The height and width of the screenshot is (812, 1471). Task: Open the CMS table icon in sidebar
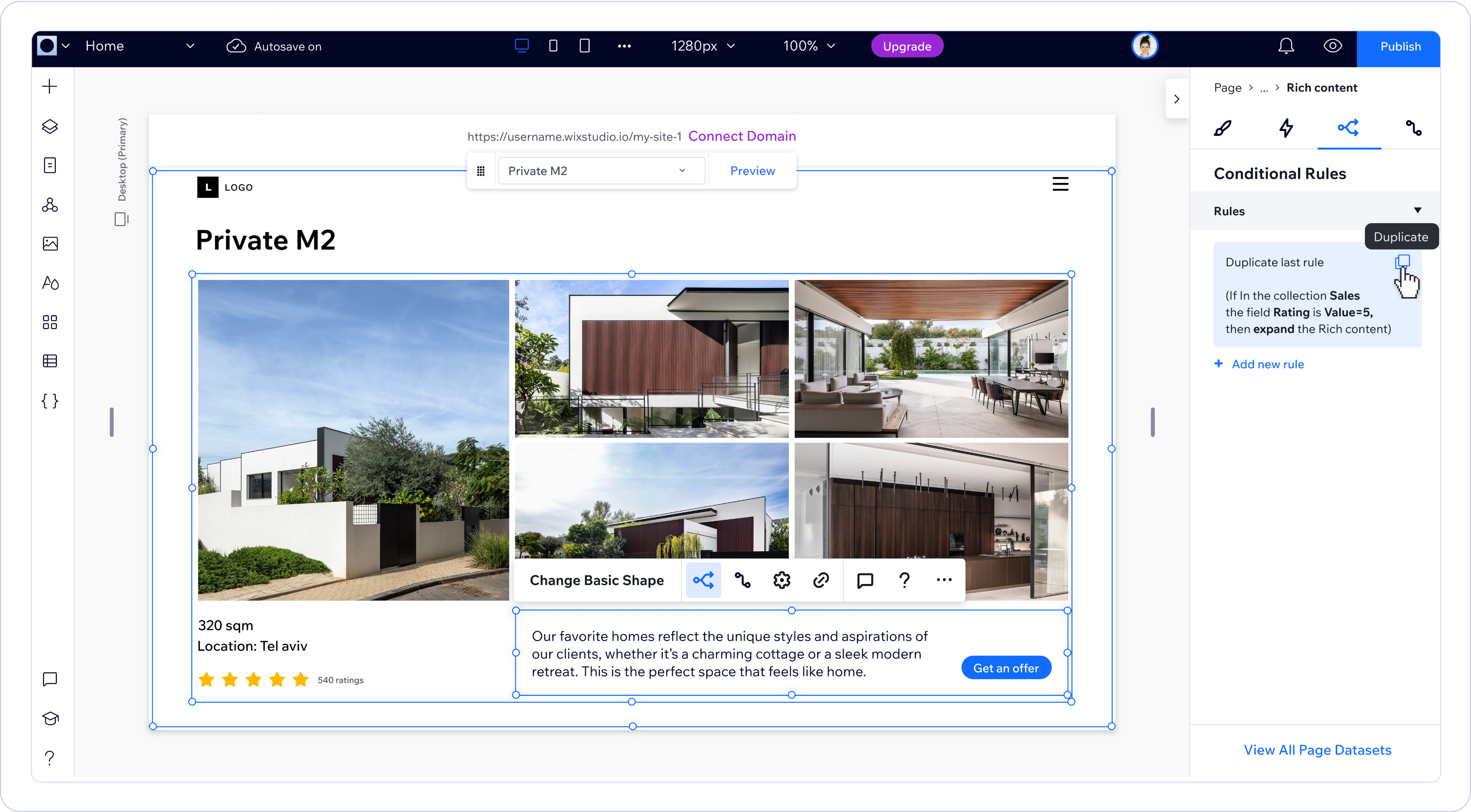click(x=50, y=361)
